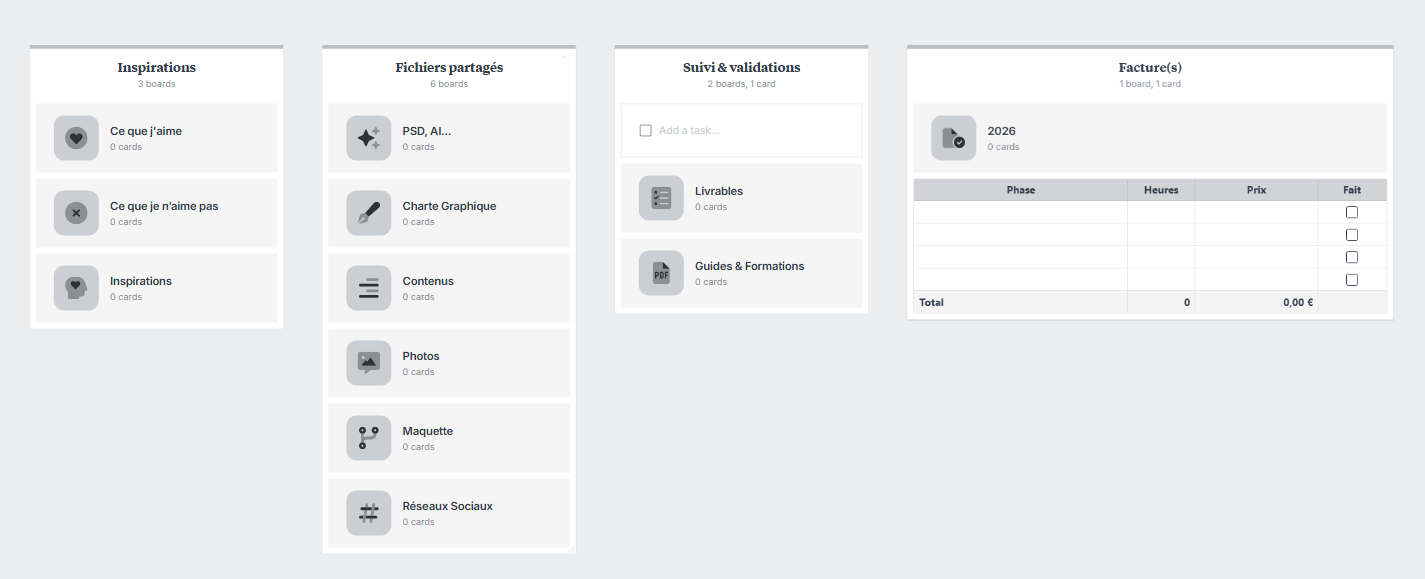1425x579 pixels.
Task: Click the sparkle icon for PSD, AI board
Action: (368, 138)
